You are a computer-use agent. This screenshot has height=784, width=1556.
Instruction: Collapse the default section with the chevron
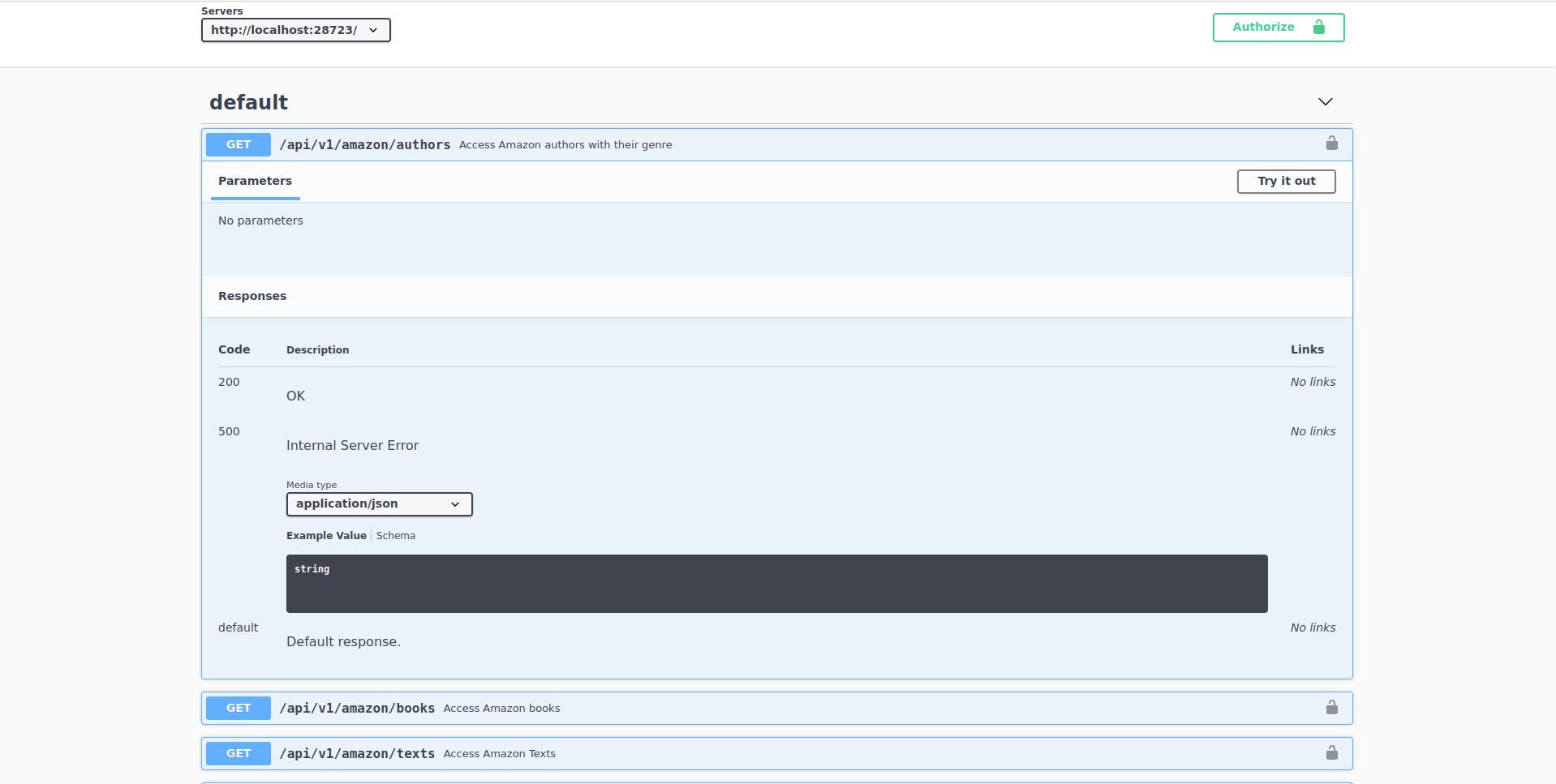(x=1325, y=102)
